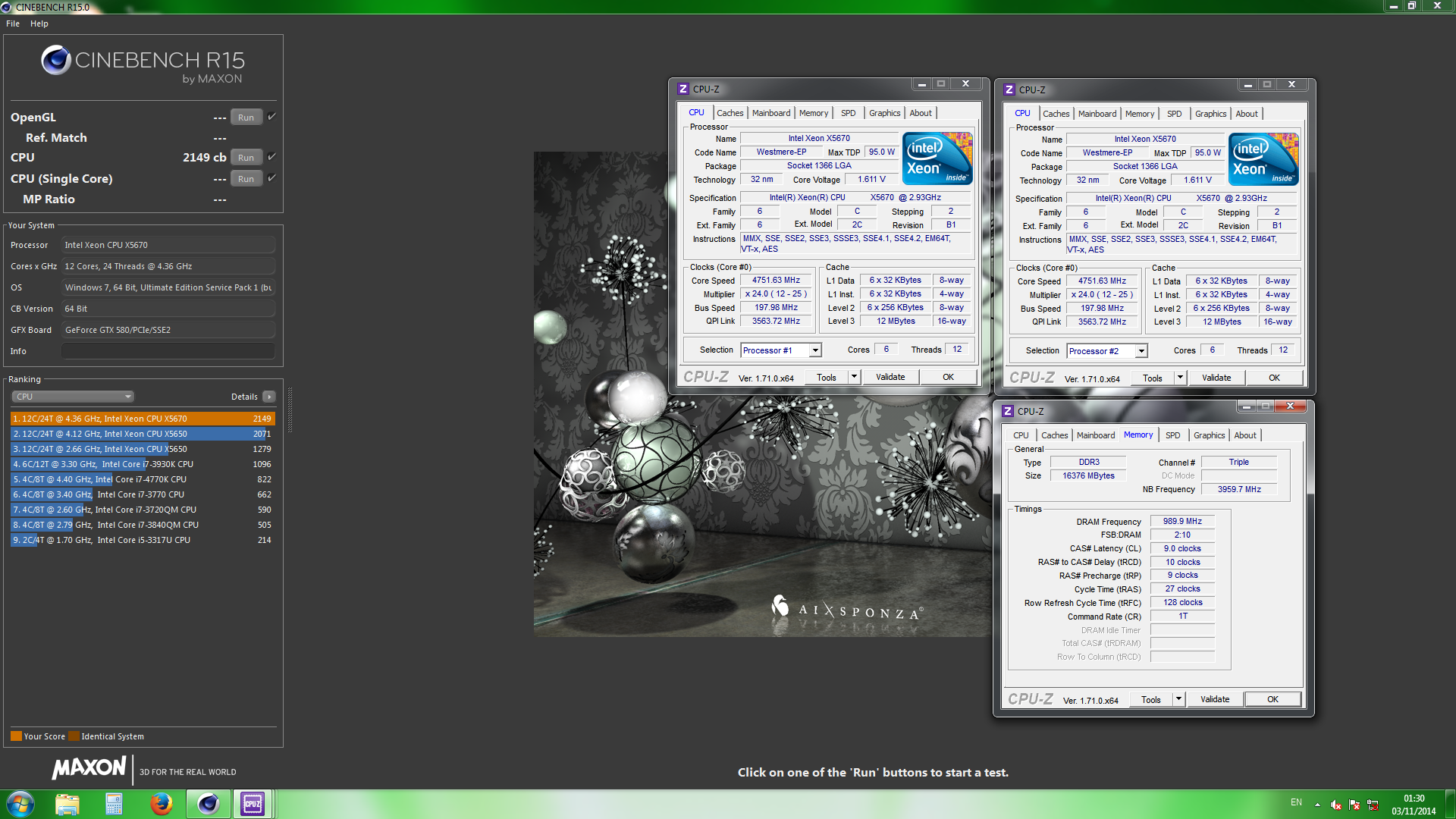Click Validate in Memory CPU-Z window
The height and width of the screenshot is (819, 1456).
(x=1215, y=699)
